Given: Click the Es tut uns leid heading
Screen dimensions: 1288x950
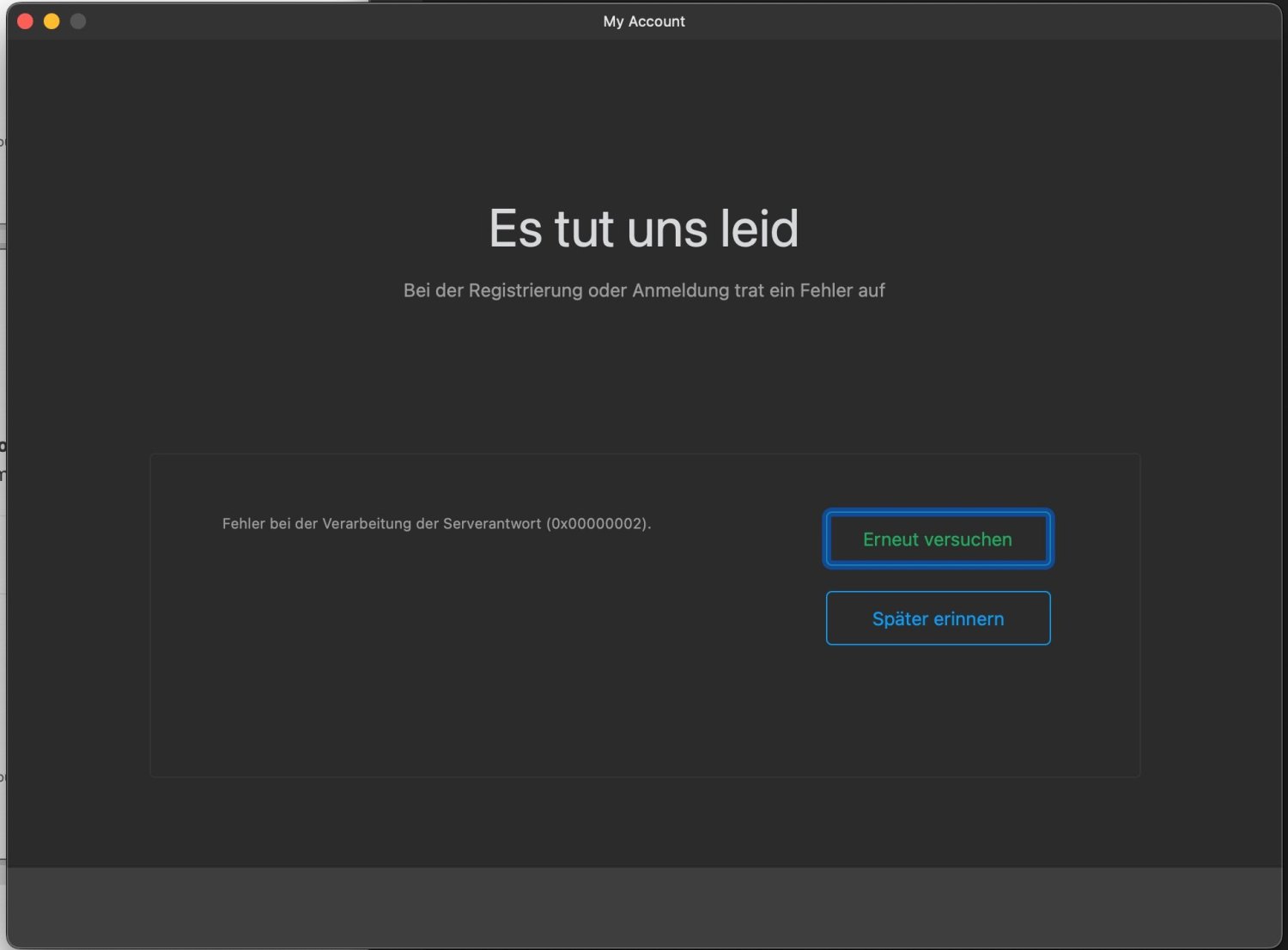Looking at the screenshot, I should point(644,228).
